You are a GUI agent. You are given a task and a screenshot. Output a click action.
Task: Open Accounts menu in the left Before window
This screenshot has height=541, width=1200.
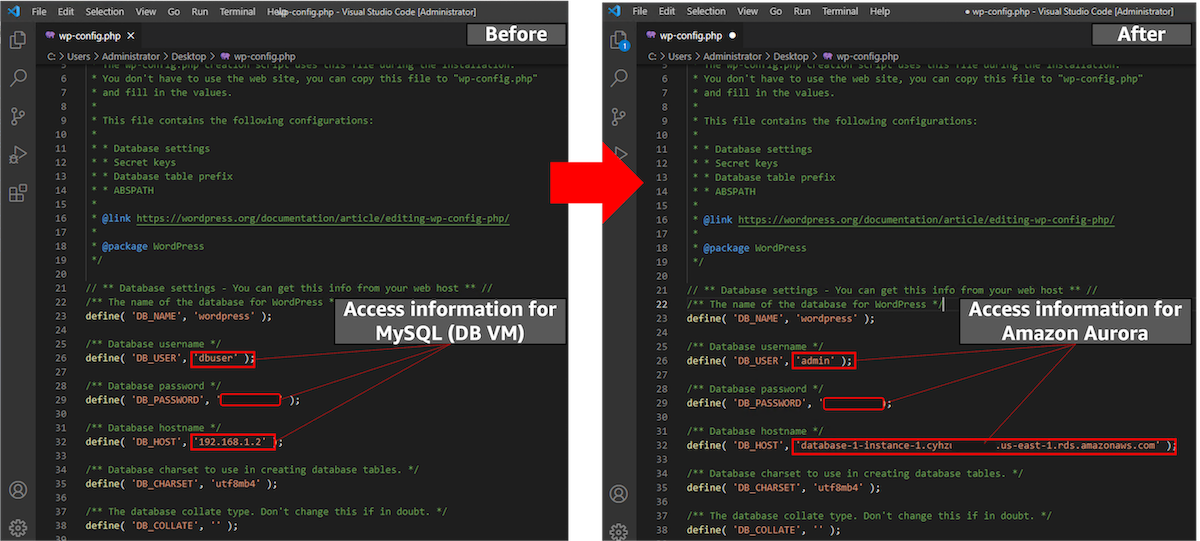click(x=18, y=490)
